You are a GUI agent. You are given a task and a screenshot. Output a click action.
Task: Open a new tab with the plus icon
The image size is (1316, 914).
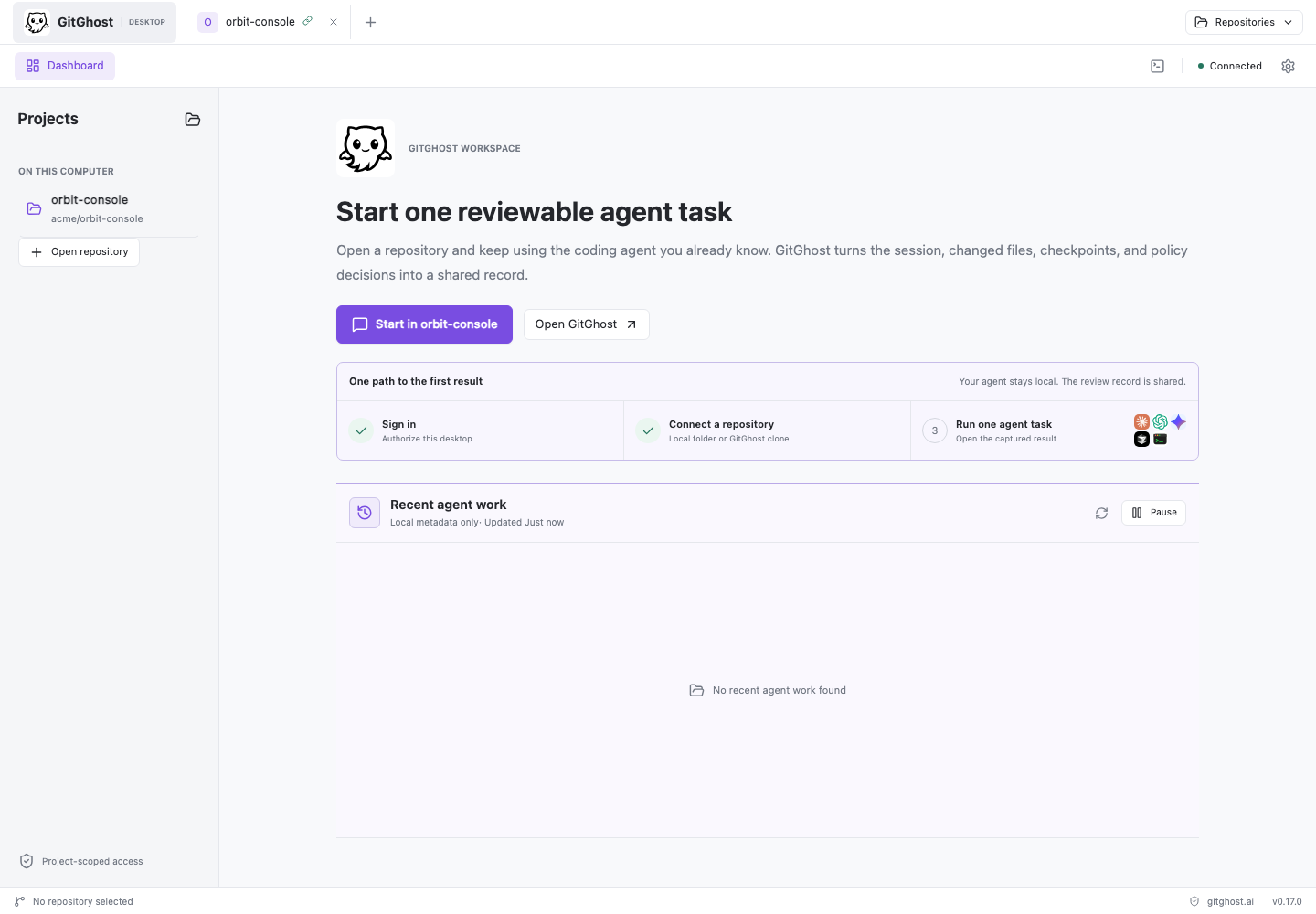370,22
